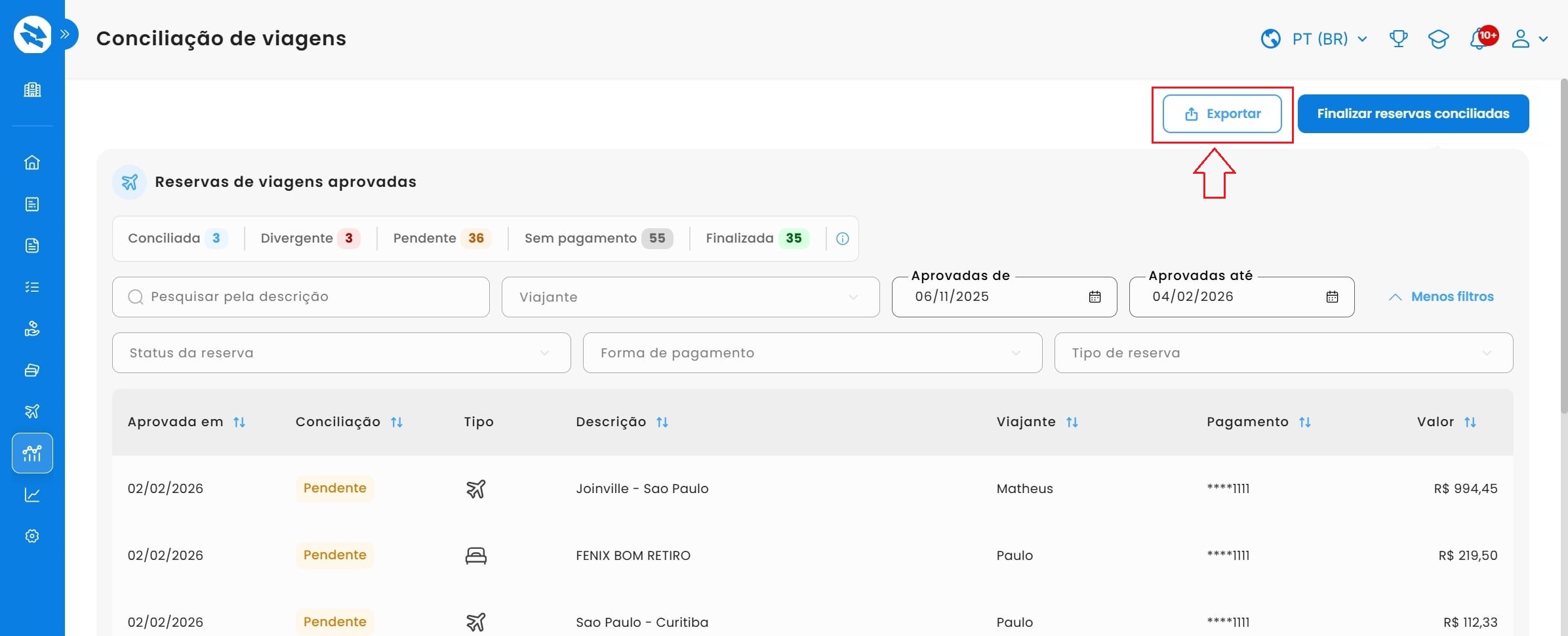Open the Viajante dropdown
The image size is (1568, 636).
point(690,297)
